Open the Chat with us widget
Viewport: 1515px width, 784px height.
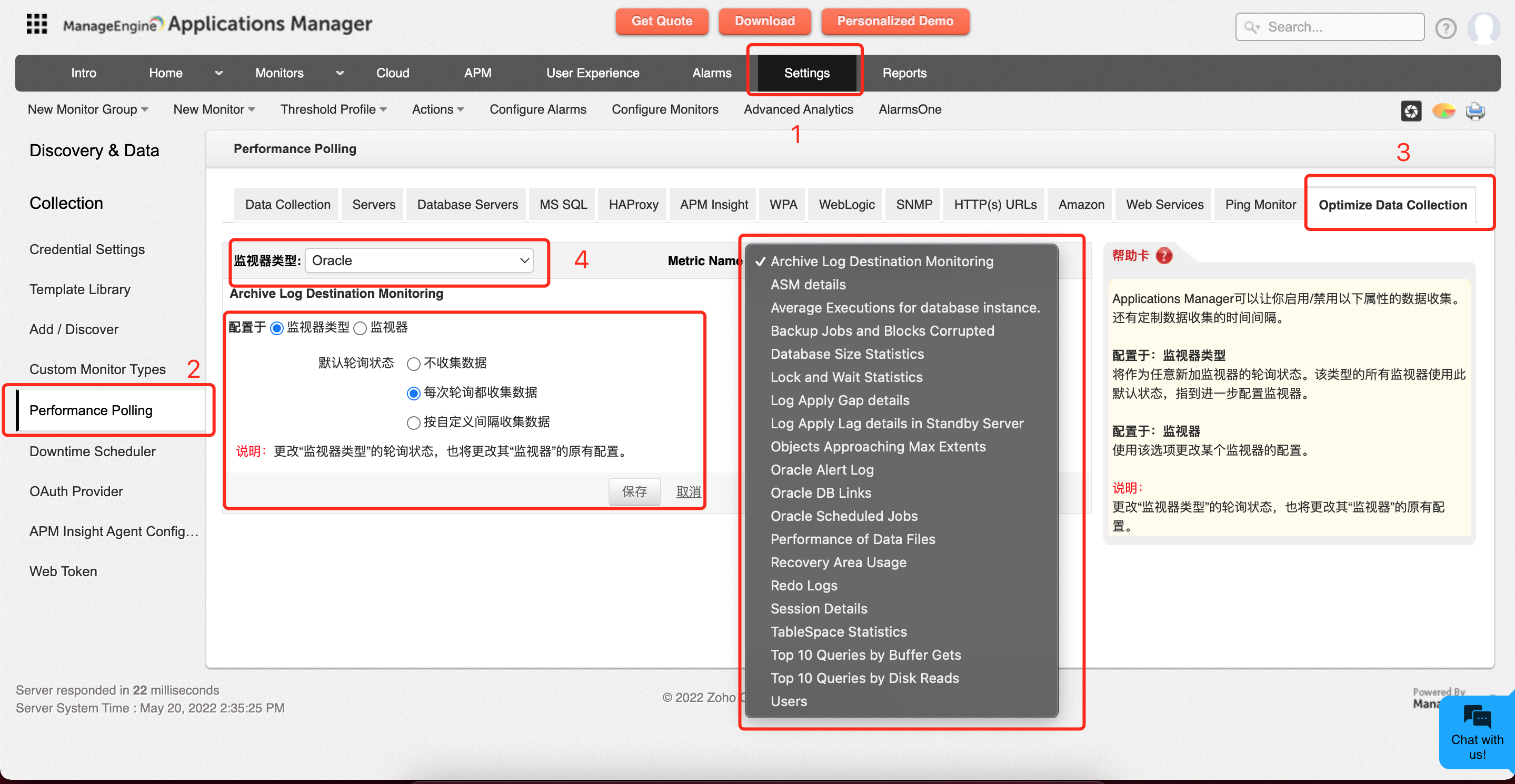click(1476, 732)
